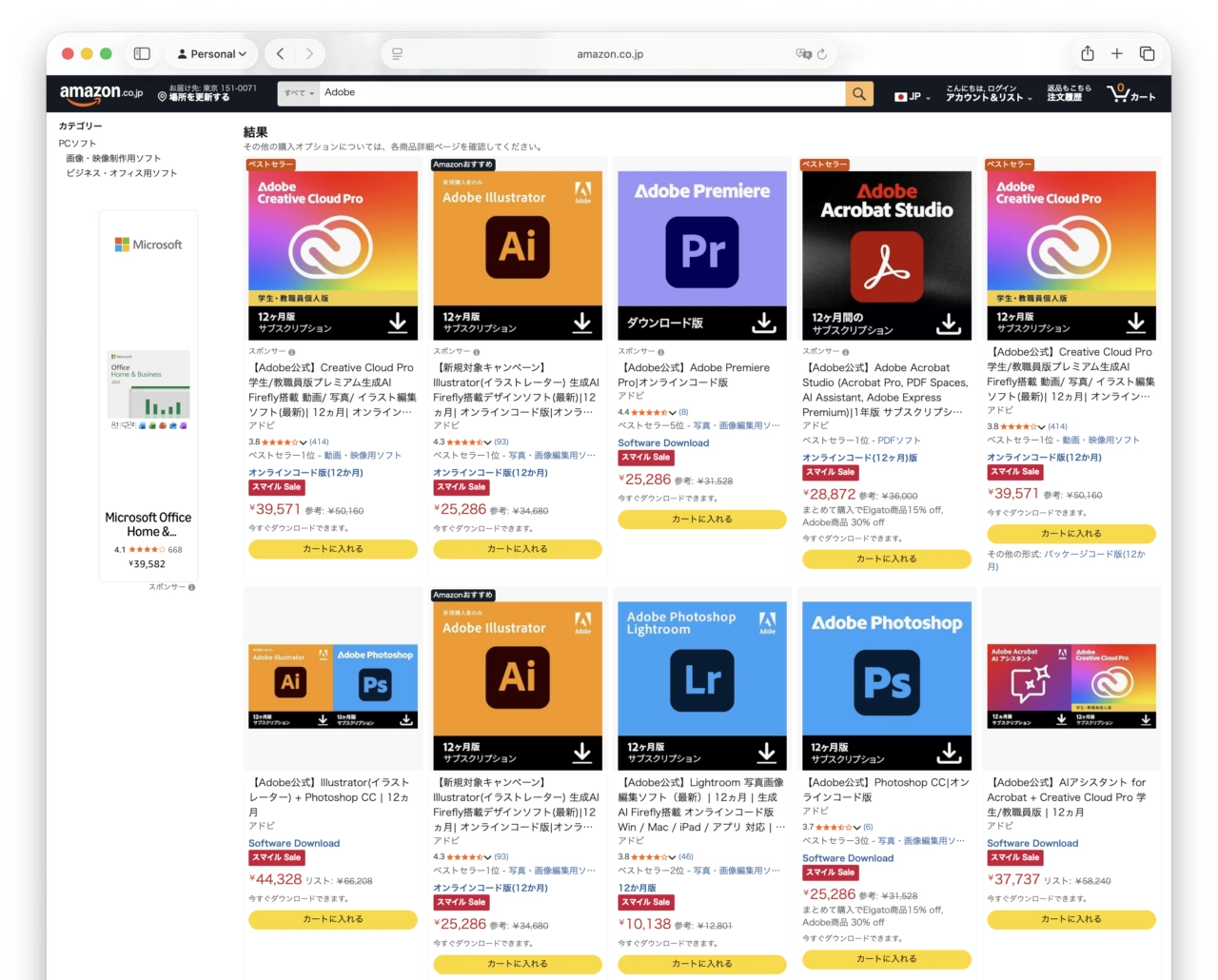
Task: Click the sponsor info icon below the Microsoft ad
Action: (191, 587)
